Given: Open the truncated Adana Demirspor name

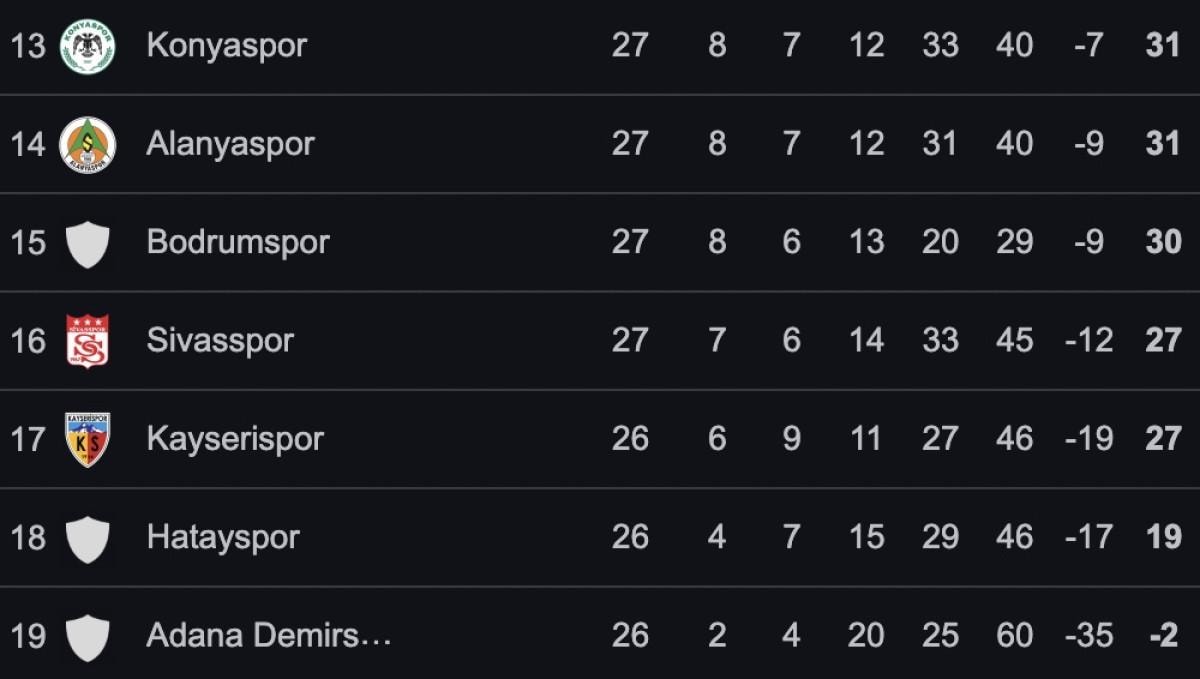Looking at the screenshot, I should click(x=268, y=636).
